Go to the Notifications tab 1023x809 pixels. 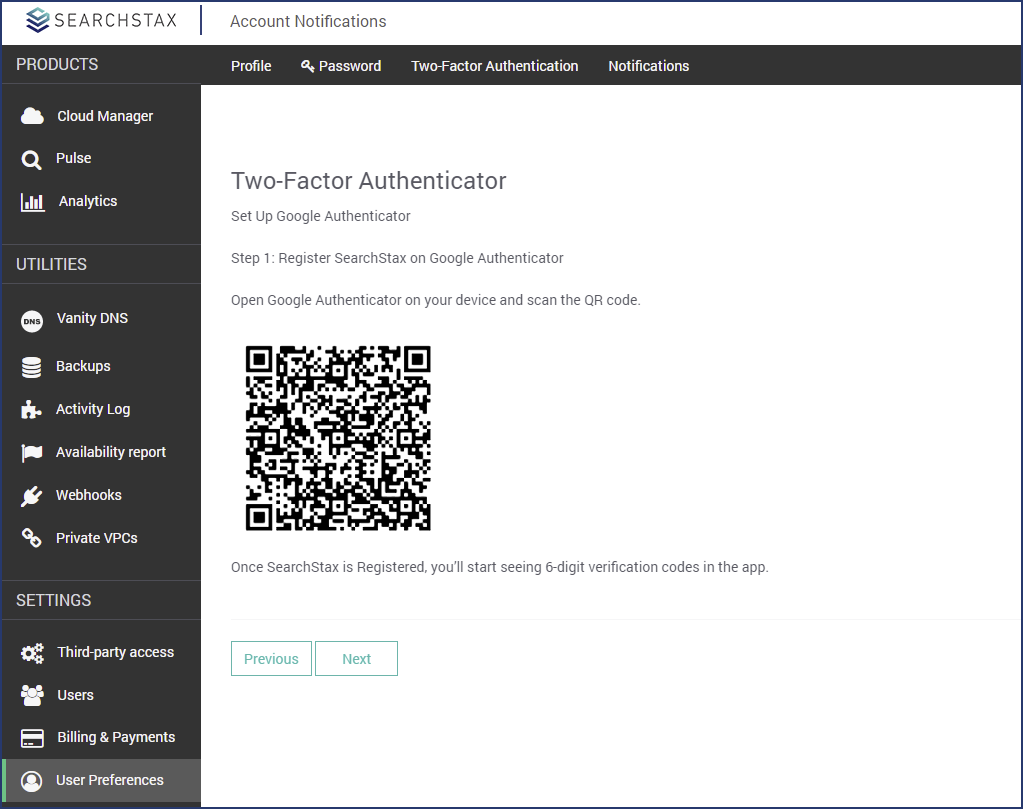(649, 66)
